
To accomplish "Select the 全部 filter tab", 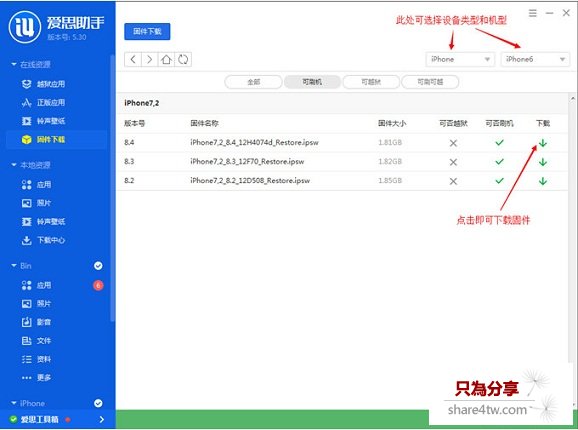I will tap(253, 82).
